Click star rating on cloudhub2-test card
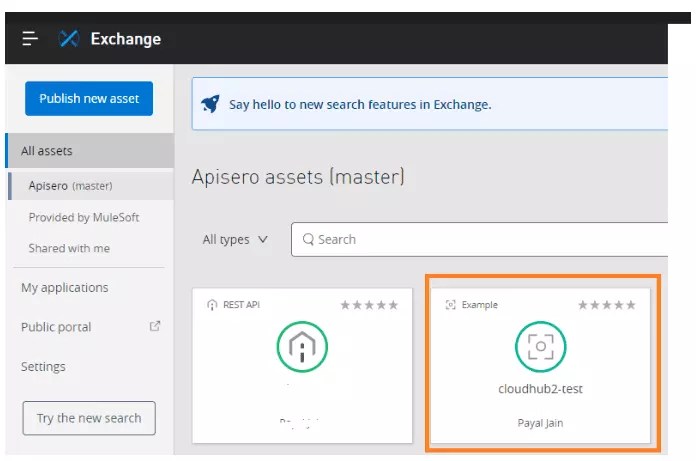 click(x=607, y=305)
